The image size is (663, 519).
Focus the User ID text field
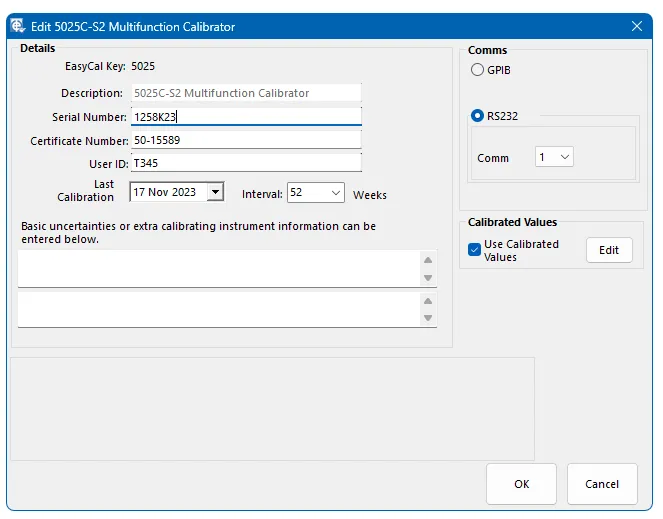tap(245, 163)
